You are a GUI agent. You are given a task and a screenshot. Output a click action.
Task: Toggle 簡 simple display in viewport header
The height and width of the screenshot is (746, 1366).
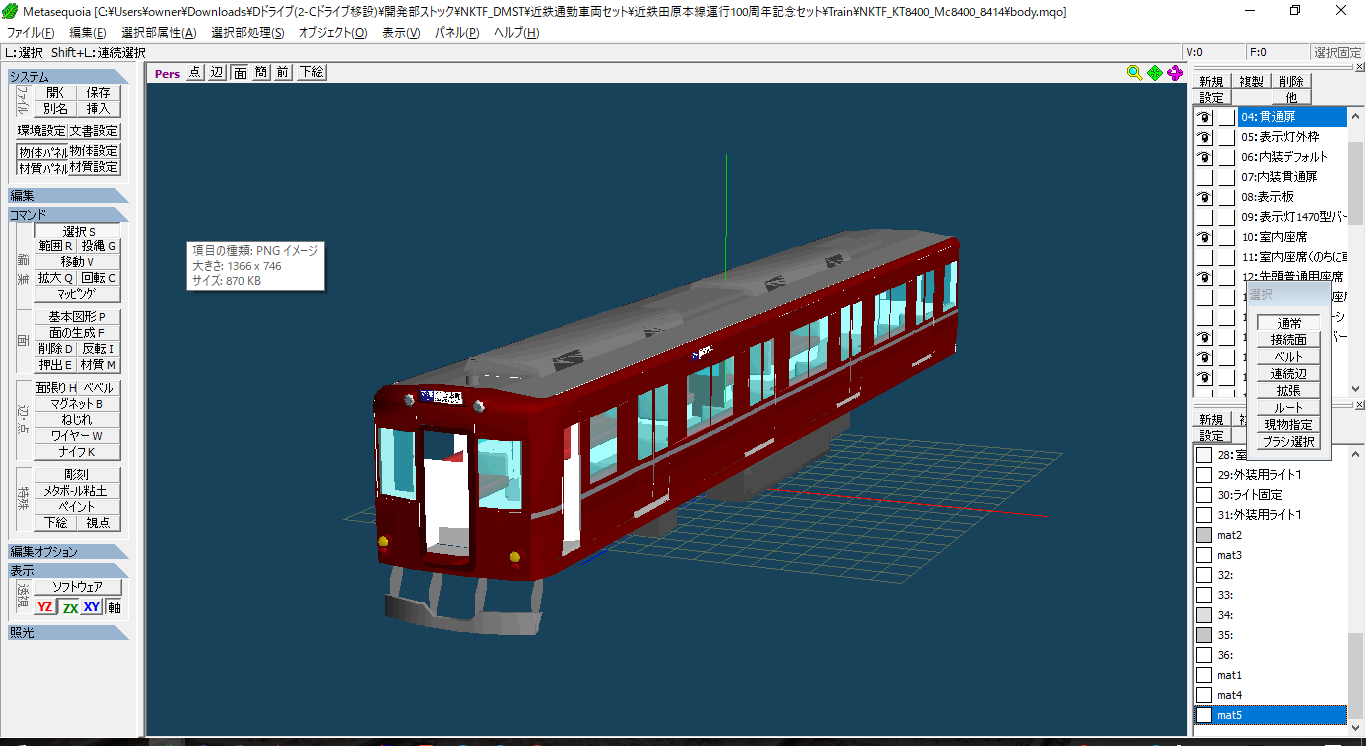261,72
